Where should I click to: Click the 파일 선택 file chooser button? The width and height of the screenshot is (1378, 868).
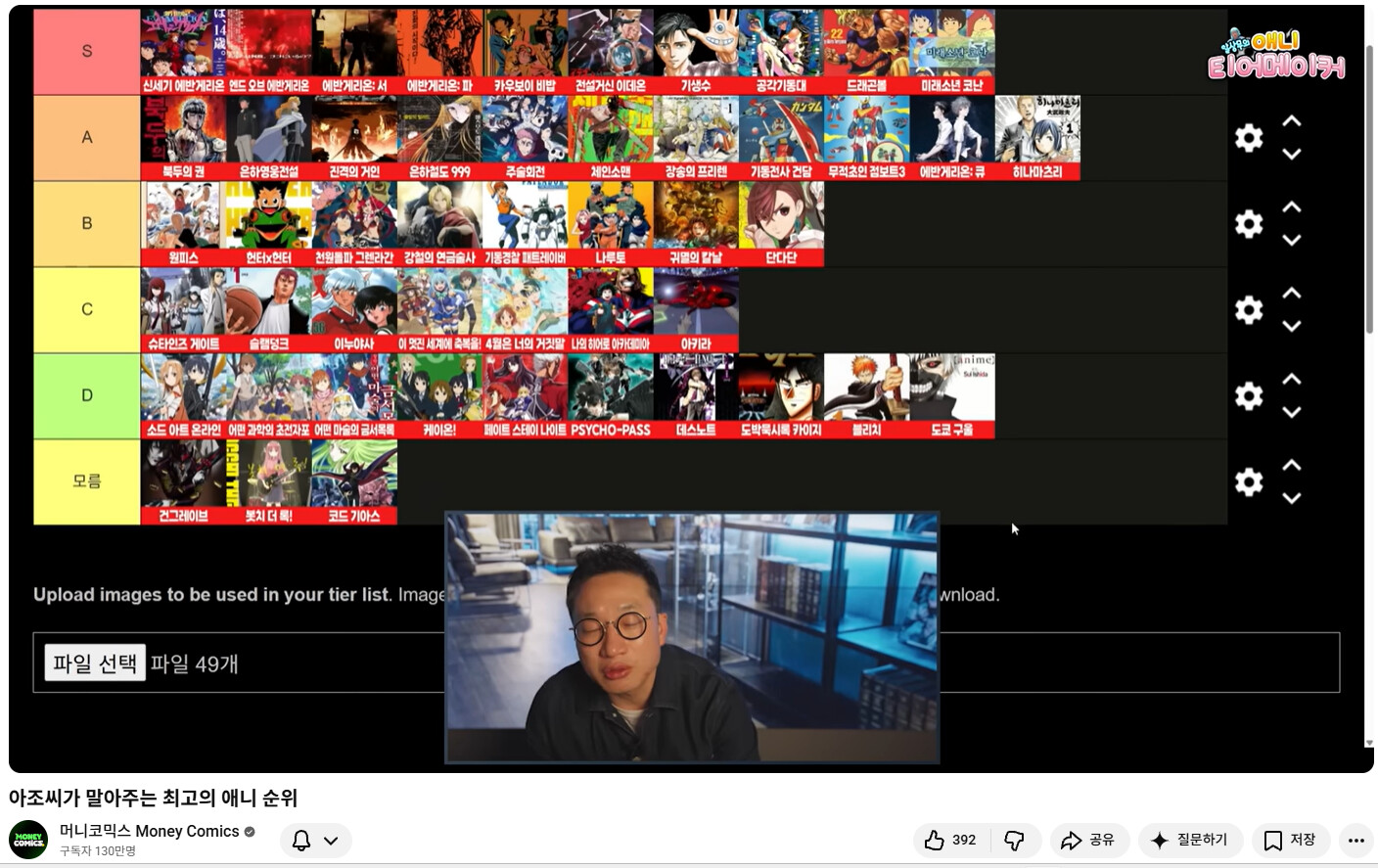tap(95, 663)
